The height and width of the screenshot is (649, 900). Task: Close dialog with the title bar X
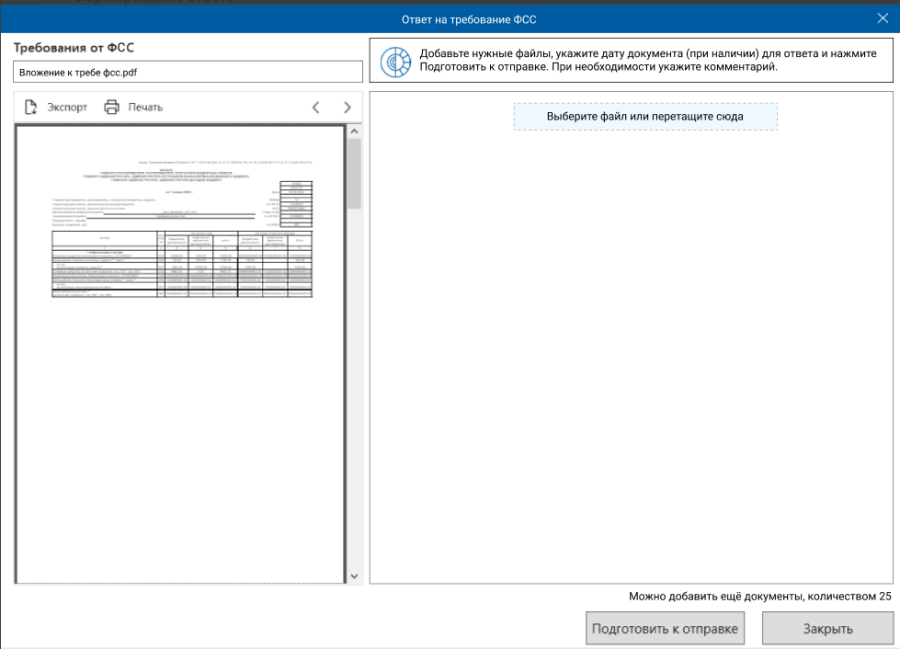882,18
